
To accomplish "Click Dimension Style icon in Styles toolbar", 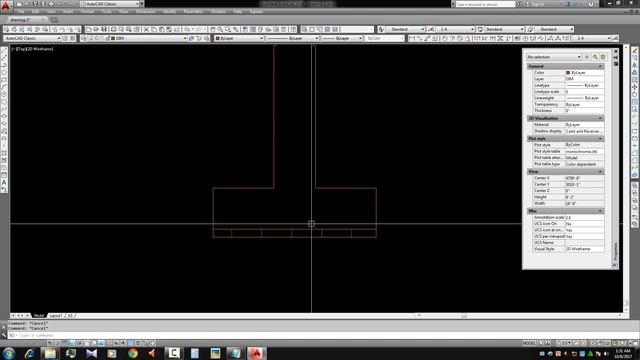I will (x=431, y=29).
